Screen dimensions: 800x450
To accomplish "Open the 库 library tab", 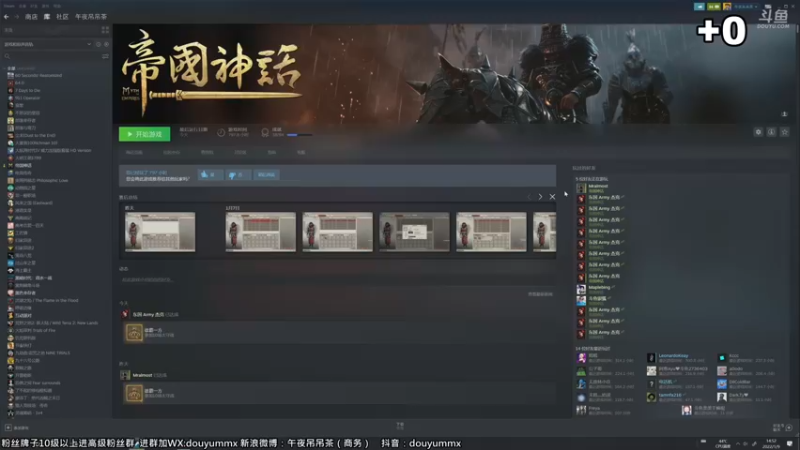I will pos(47,17).
